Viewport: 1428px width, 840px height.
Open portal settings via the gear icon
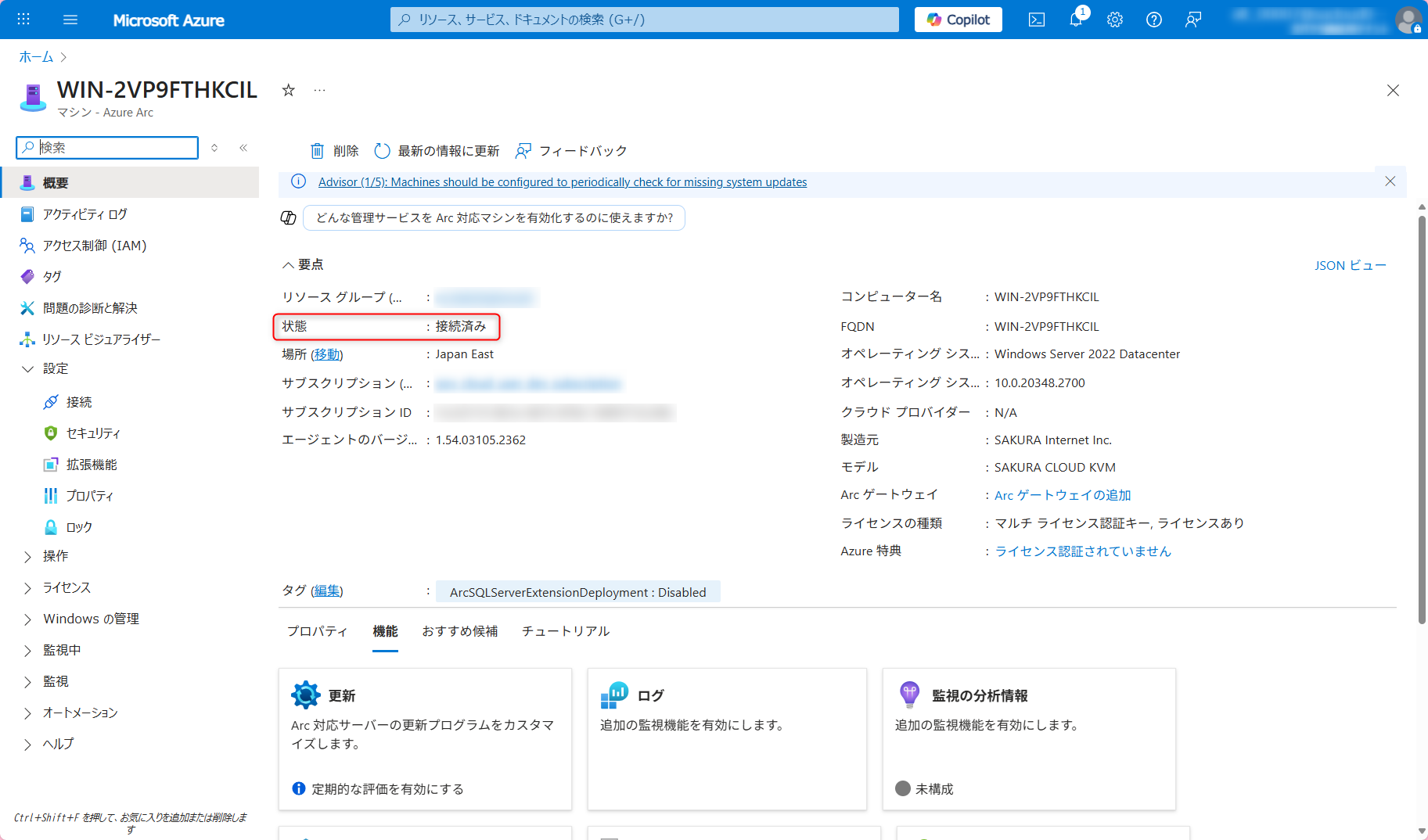click(x=1114, y=20)
